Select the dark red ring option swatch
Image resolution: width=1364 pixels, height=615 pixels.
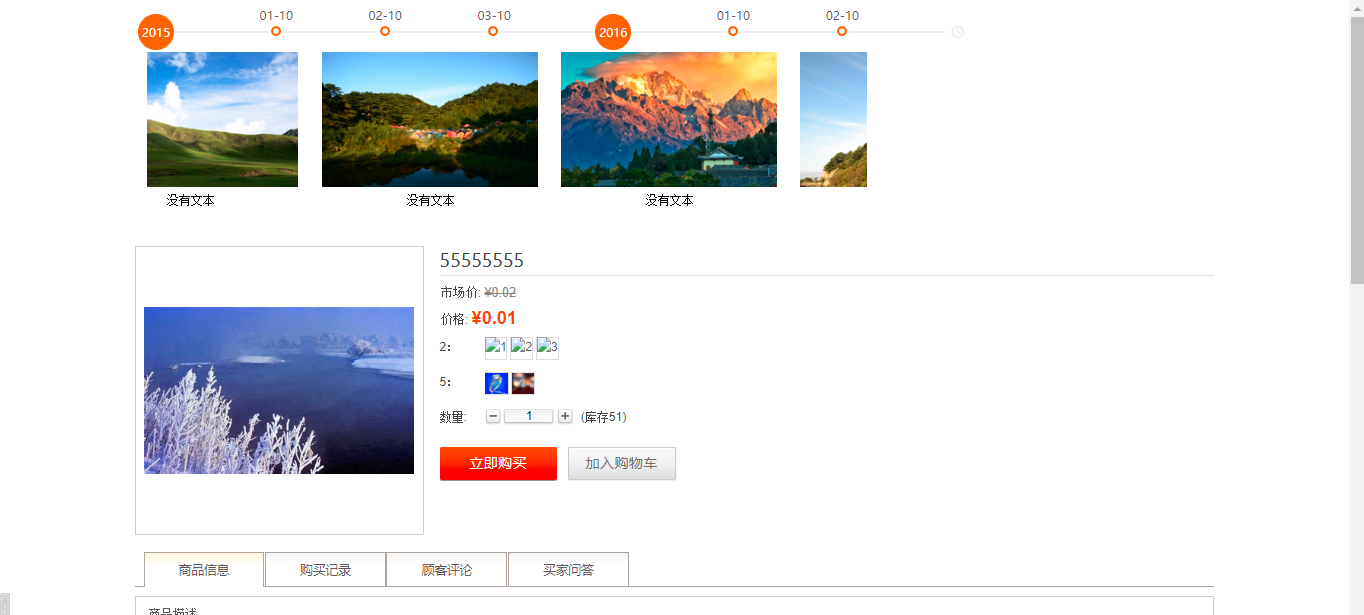[x=523, y=383]
